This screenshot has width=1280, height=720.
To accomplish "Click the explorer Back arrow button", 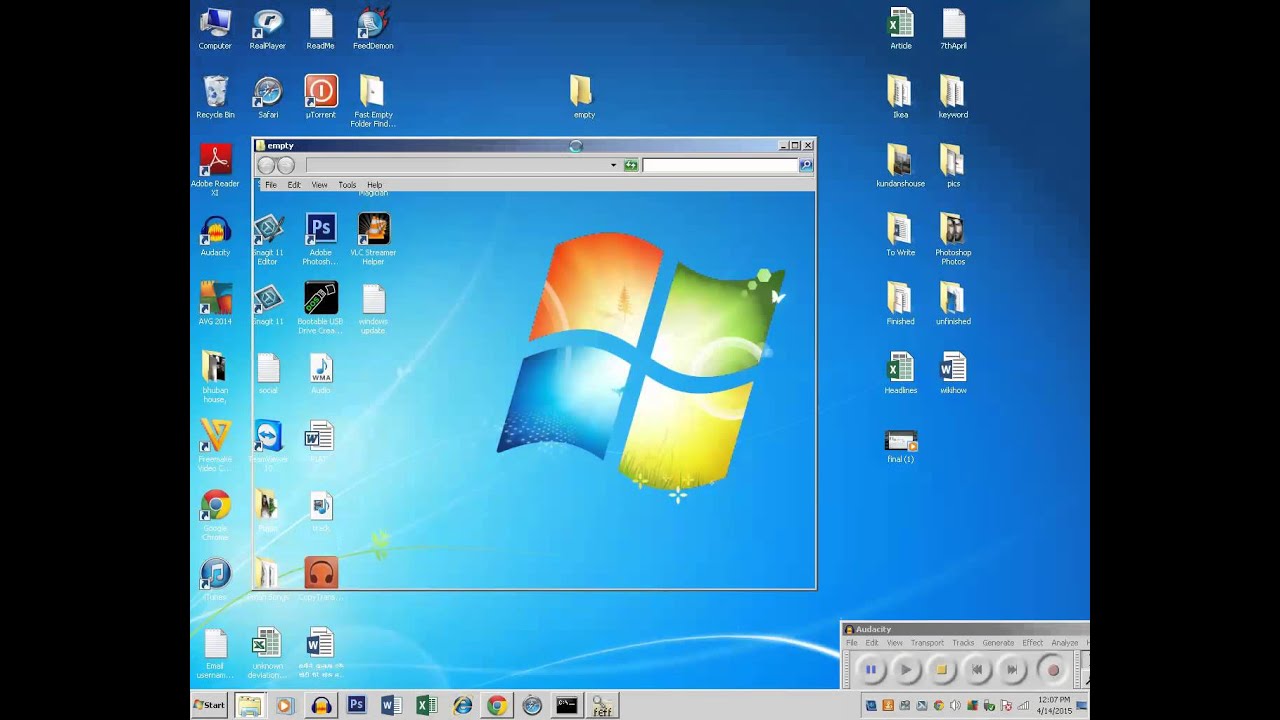I will (x=266, y=165).
